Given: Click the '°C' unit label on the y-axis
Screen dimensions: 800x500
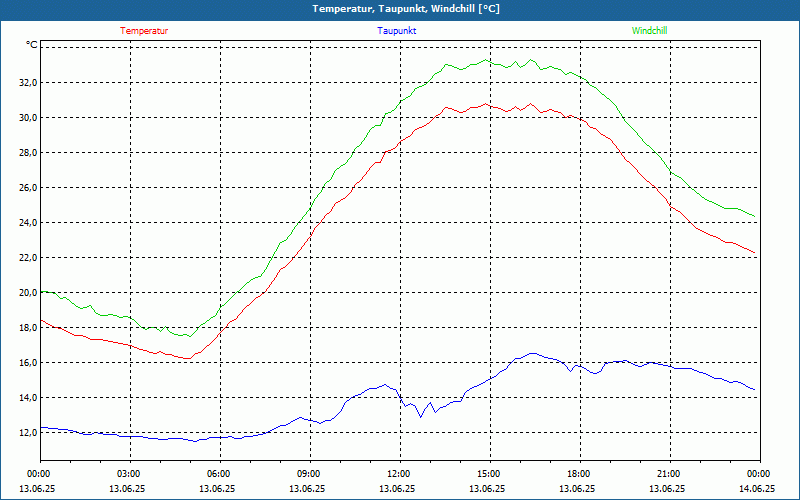Looking at the screenshot, I should [x=32, y=45].
